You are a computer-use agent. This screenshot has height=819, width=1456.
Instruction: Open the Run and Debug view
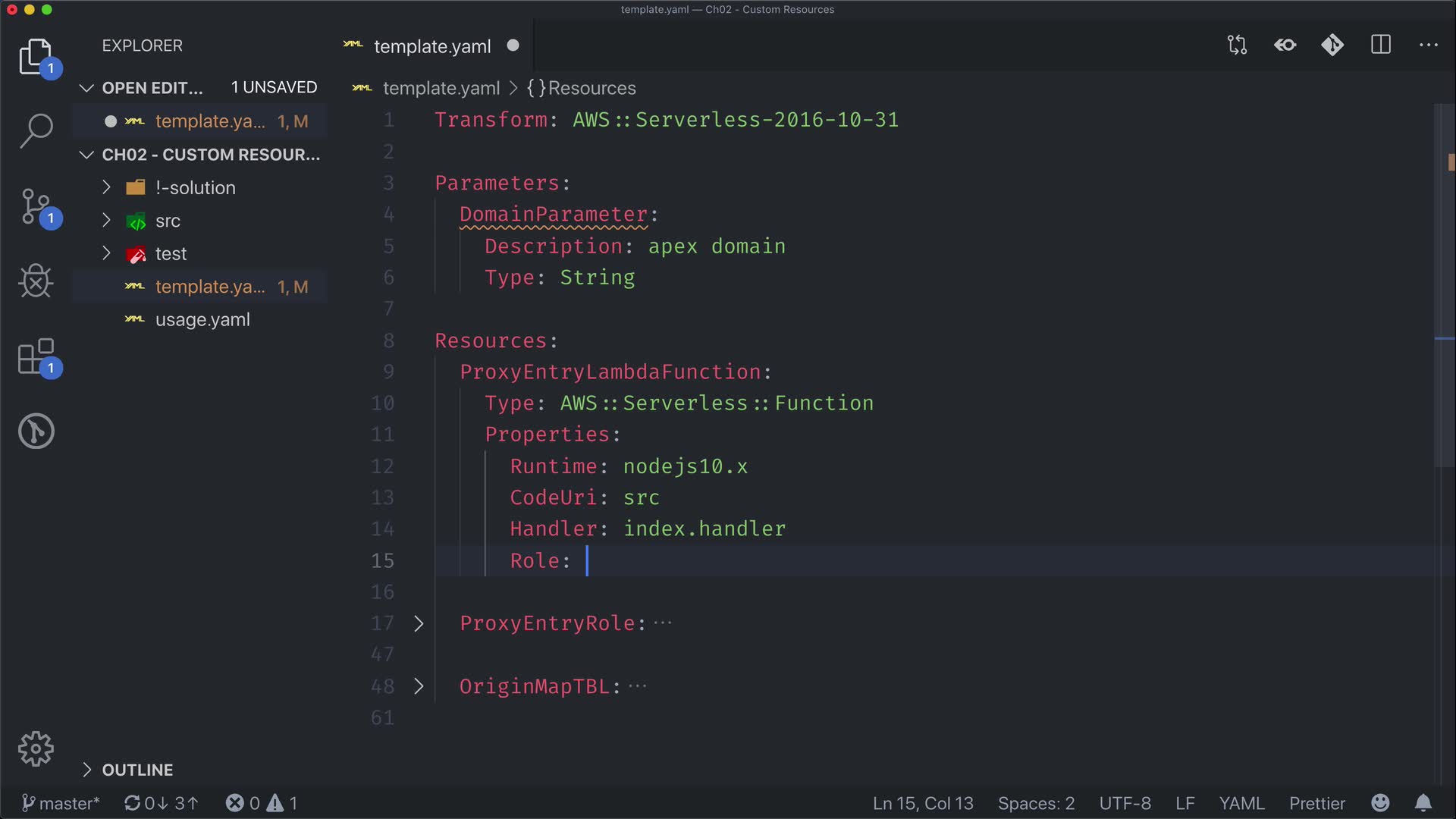36,281
